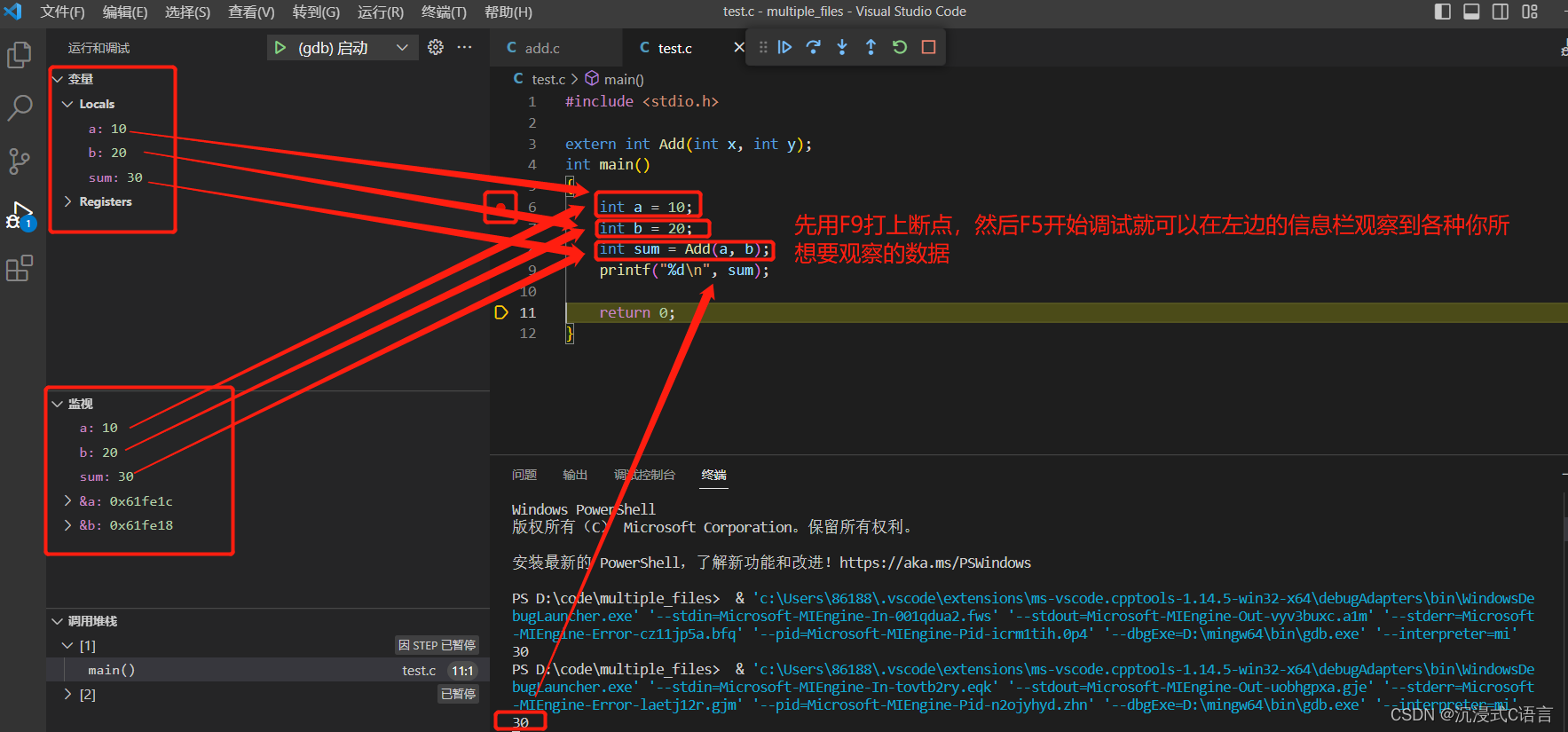Click test.c in the breadcrumb

coord(548,79)
